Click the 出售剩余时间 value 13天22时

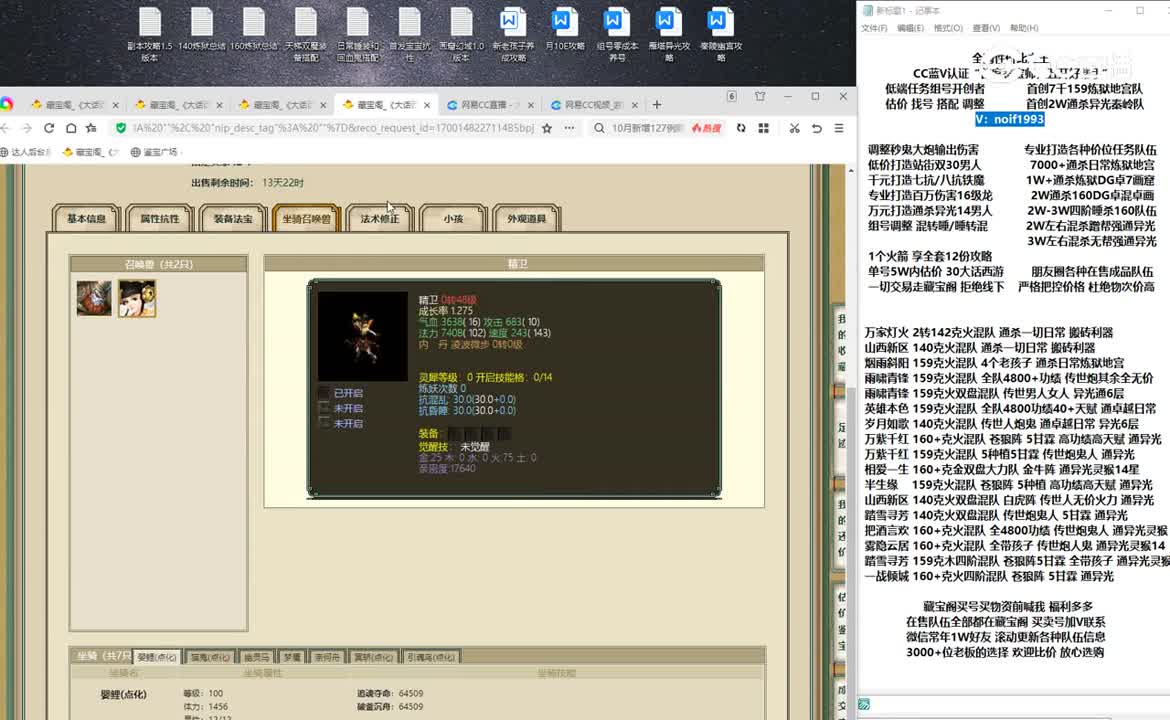[283, 183]
